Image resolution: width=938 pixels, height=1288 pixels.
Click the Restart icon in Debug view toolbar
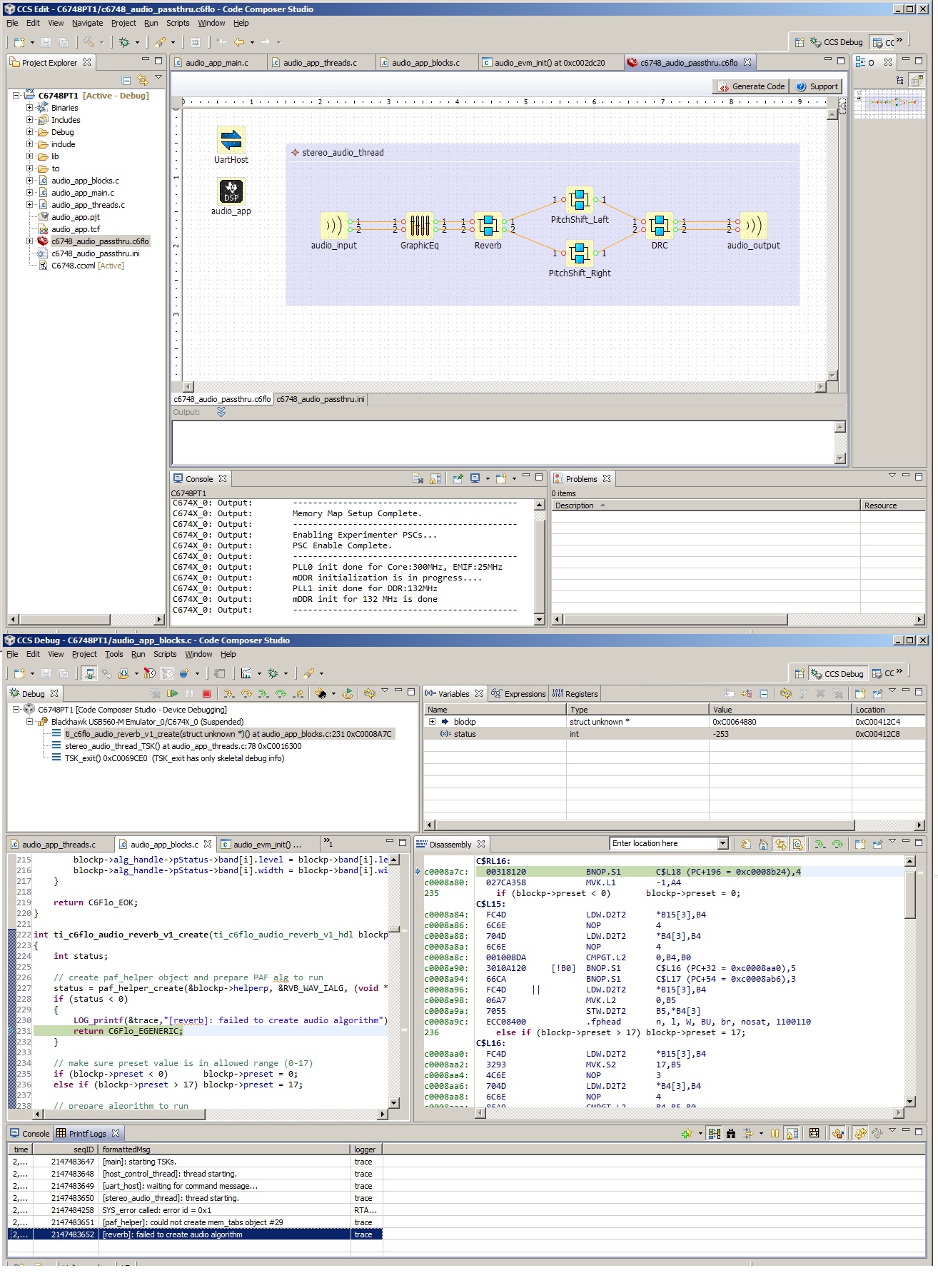tap(348, 693)
